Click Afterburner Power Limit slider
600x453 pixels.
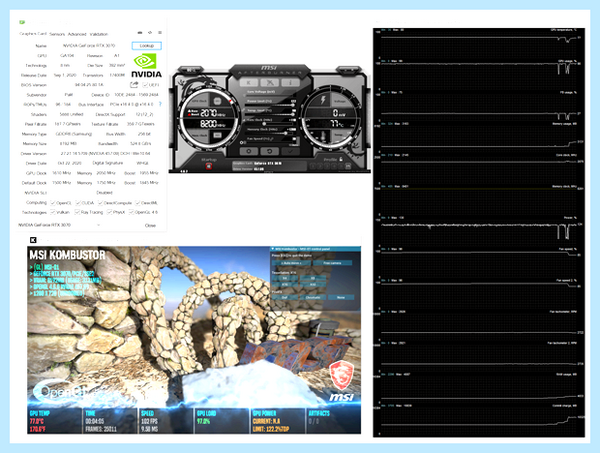pos(271,105)
